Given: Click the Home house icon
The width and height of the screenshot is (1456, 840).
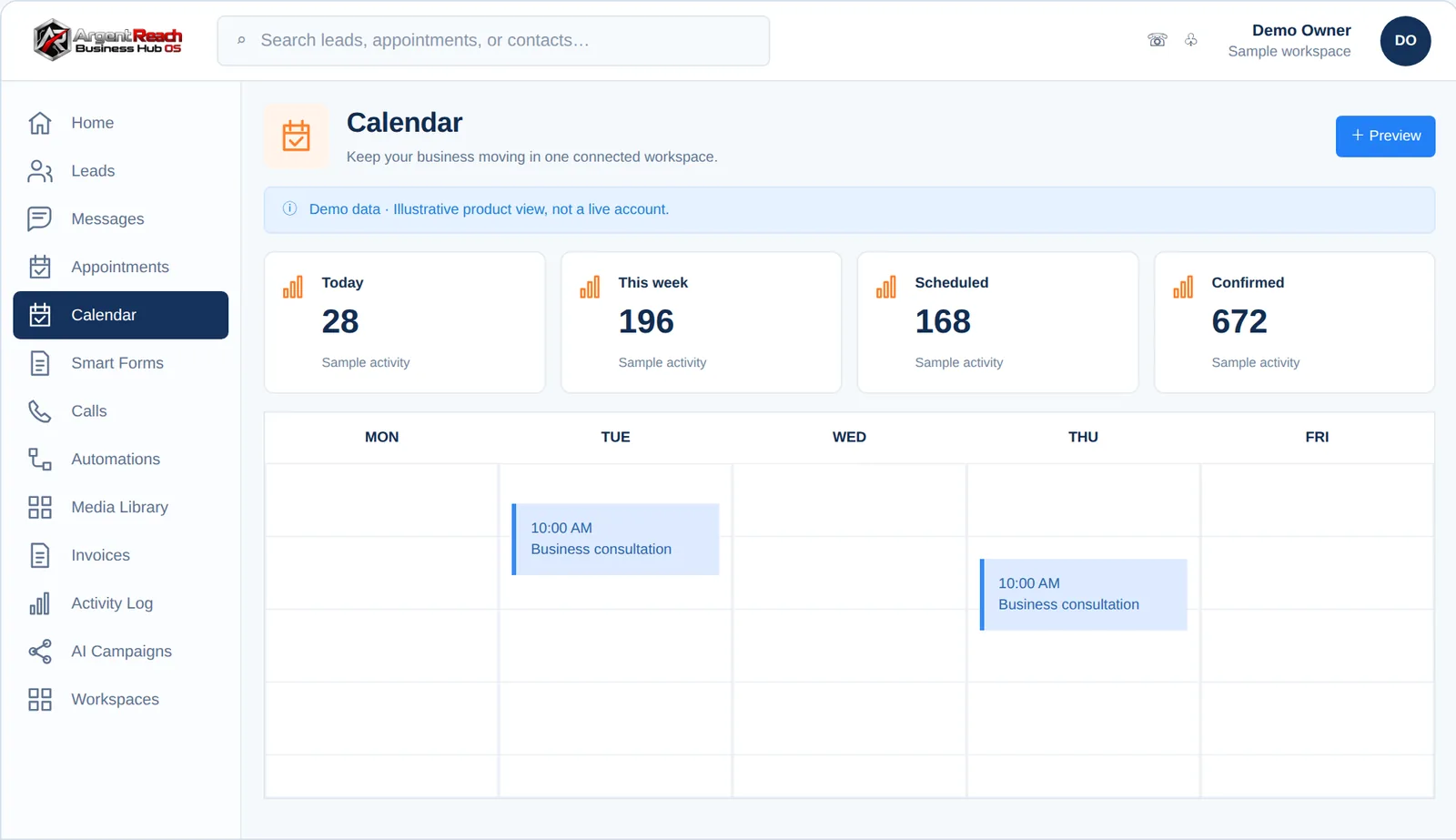Looking at the screenshot, I should 40,123.
